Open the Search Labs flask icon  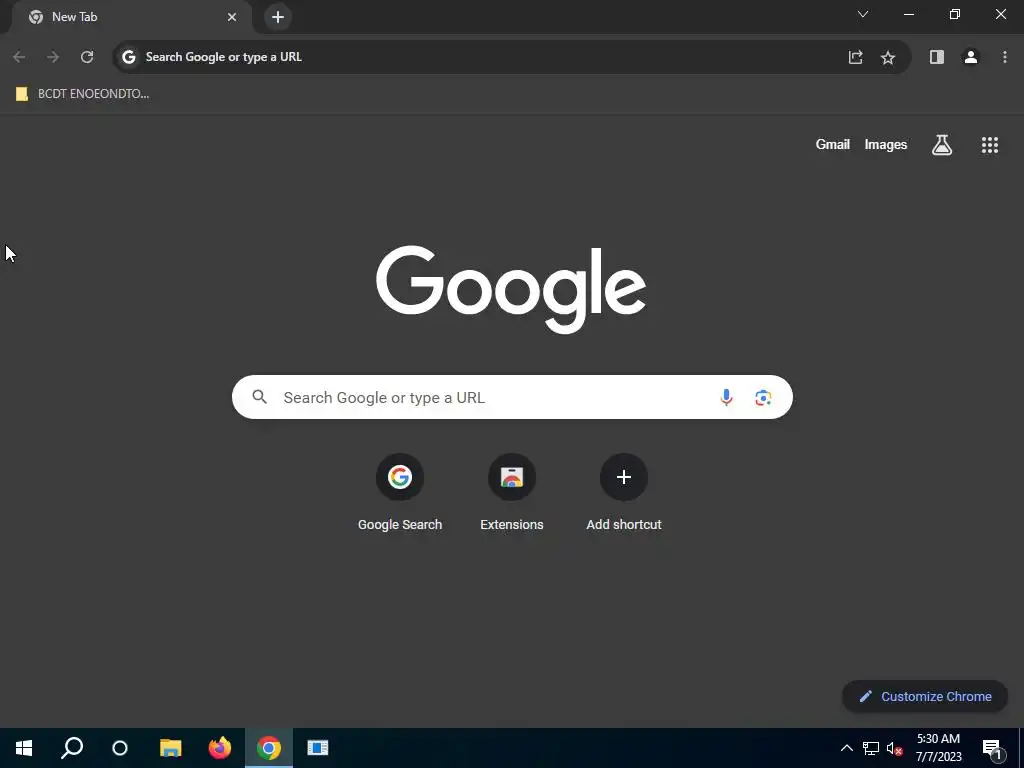tap(942, 145)
